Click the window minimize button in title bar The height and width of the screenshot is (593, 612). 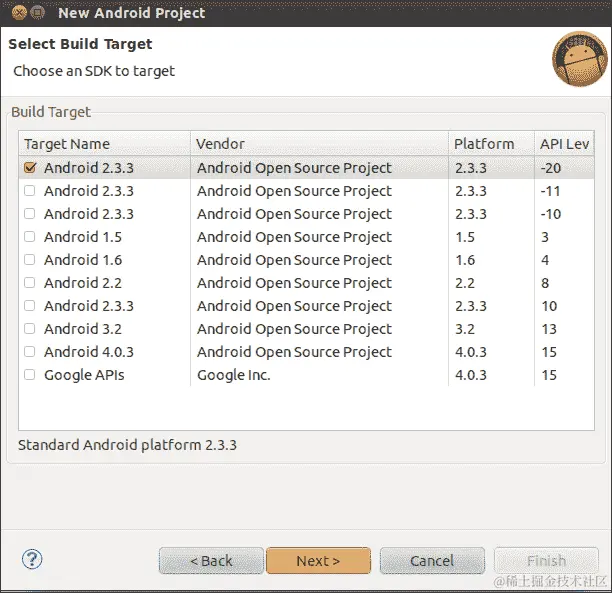37,12
